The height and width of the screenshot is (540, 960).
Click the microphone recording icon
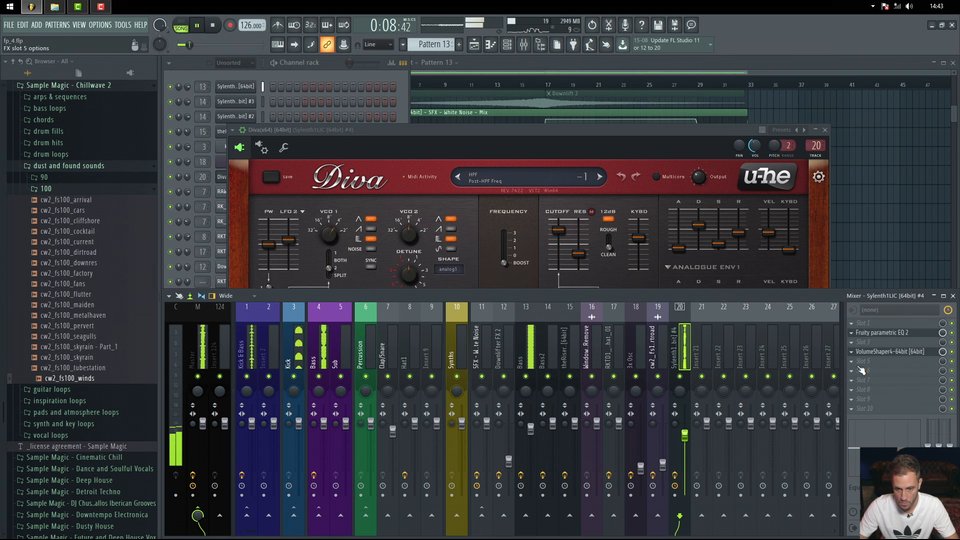pyautogui.click(x=624, y=25)
